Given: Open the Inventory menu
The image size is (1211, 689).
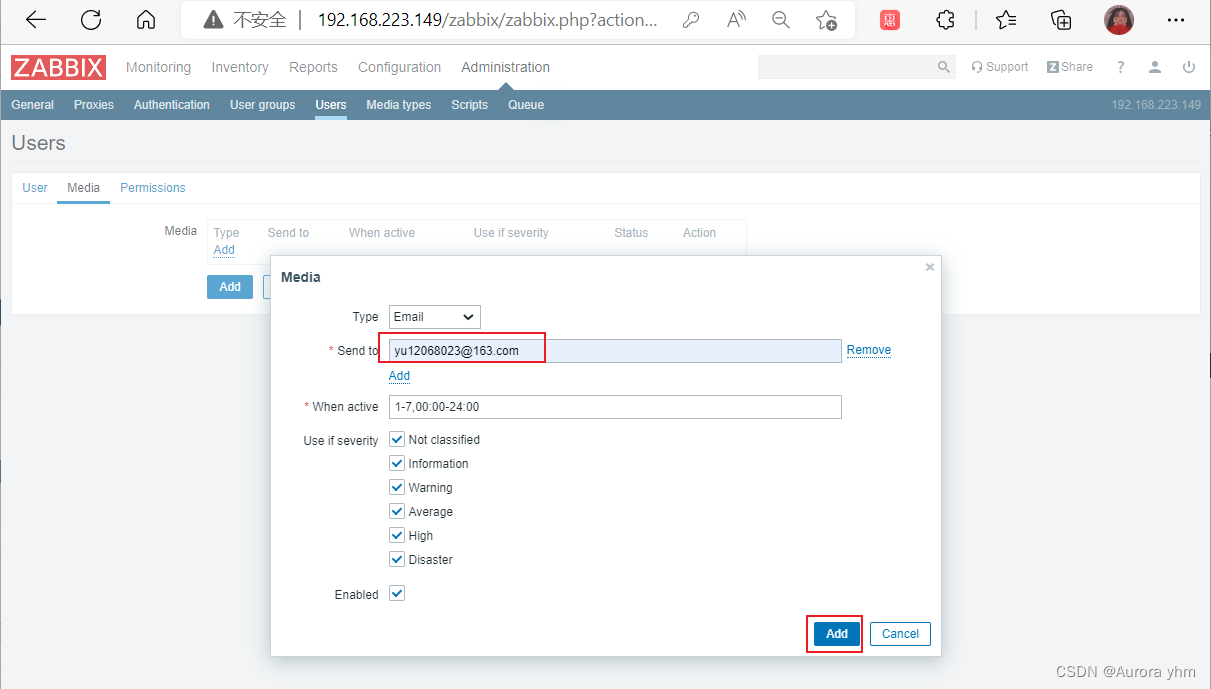Looking at the screenshot, I should click(240, 67).
